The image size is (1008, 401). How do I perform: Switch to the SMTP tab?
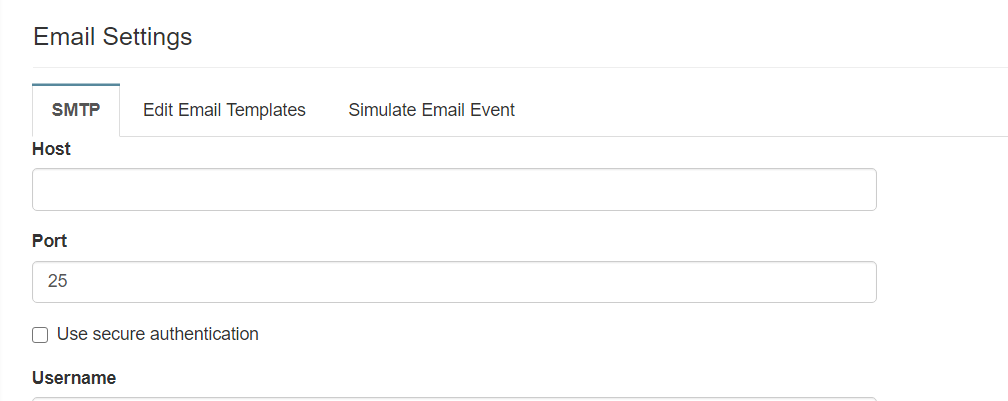coord(76,110)
